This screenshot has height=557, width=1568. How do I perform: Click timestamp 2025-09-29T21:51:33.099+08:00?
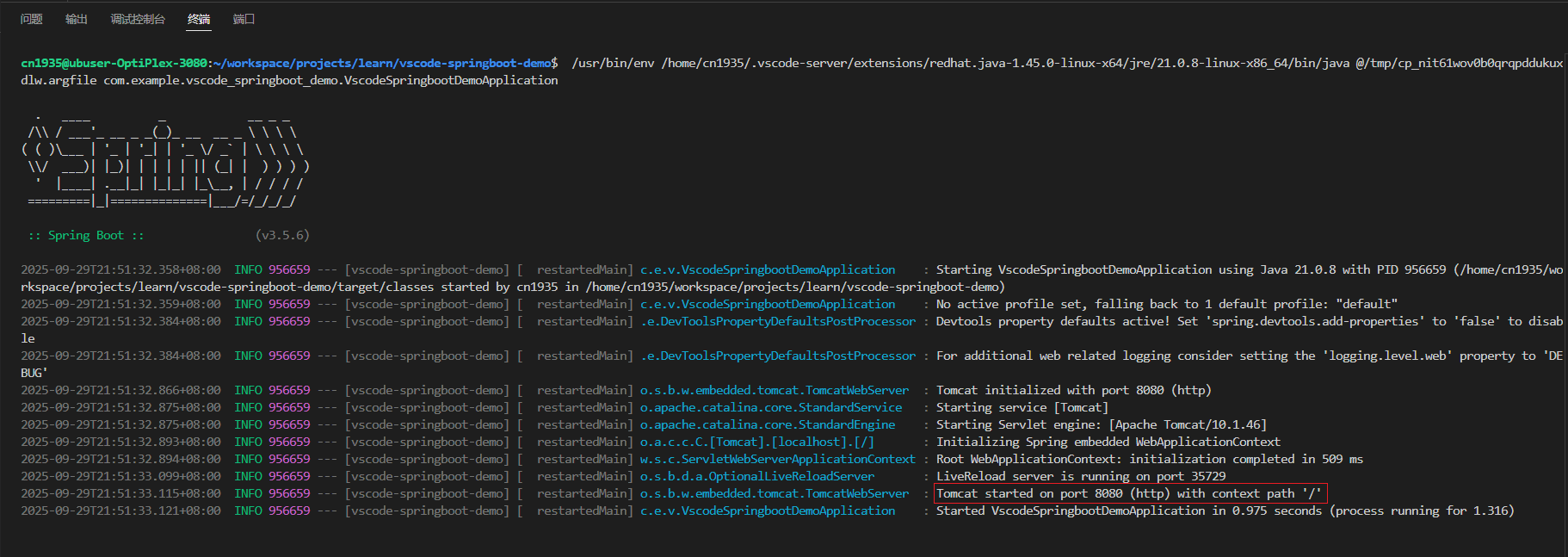120,476
